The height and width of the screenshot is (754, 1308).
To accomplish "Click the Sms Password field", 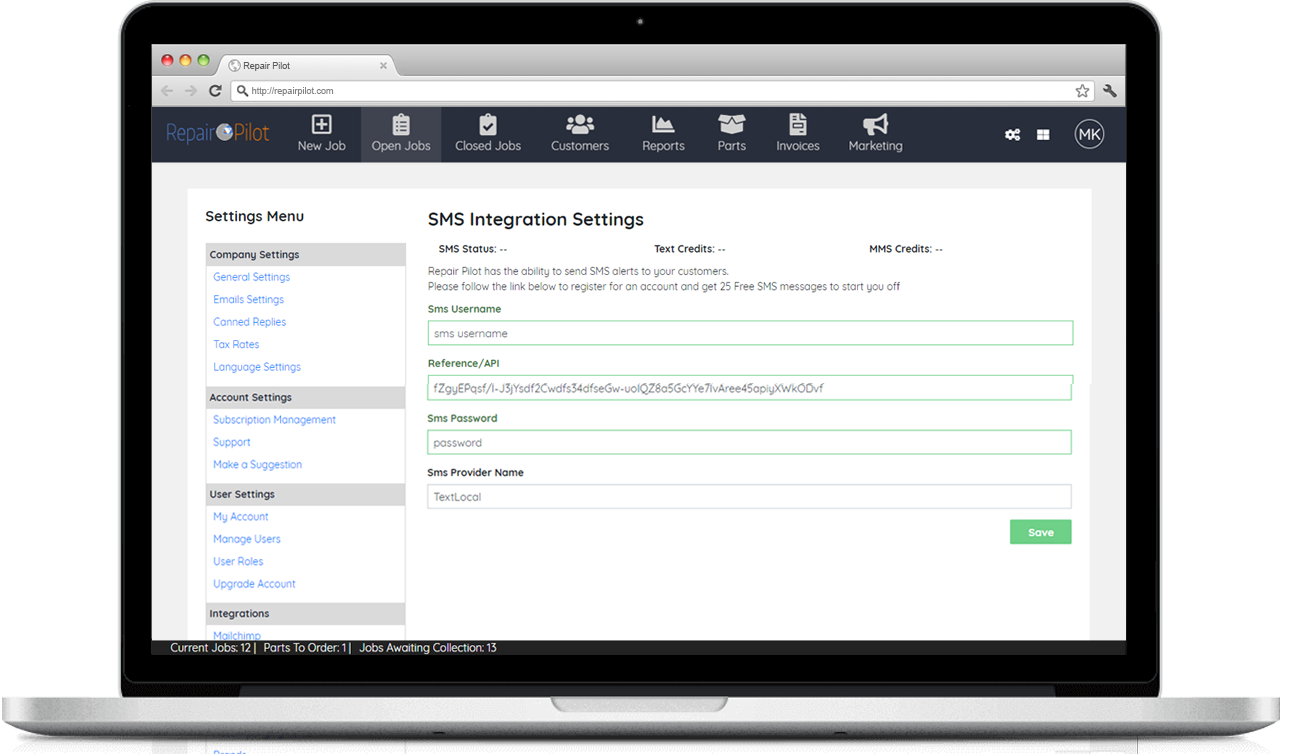I will click(749, 442).
